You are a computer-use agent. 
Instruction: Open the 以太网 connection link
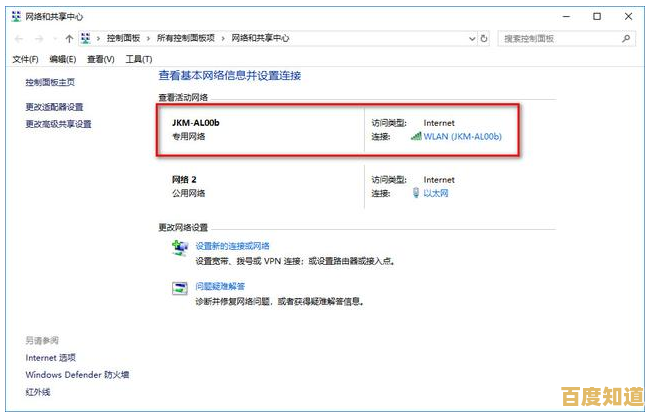click(436, 193)
